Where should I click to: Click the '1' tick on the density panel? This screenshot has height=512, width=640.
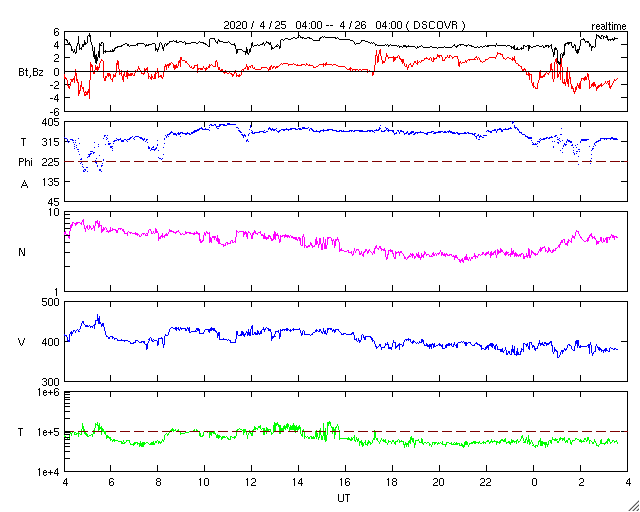57,292
